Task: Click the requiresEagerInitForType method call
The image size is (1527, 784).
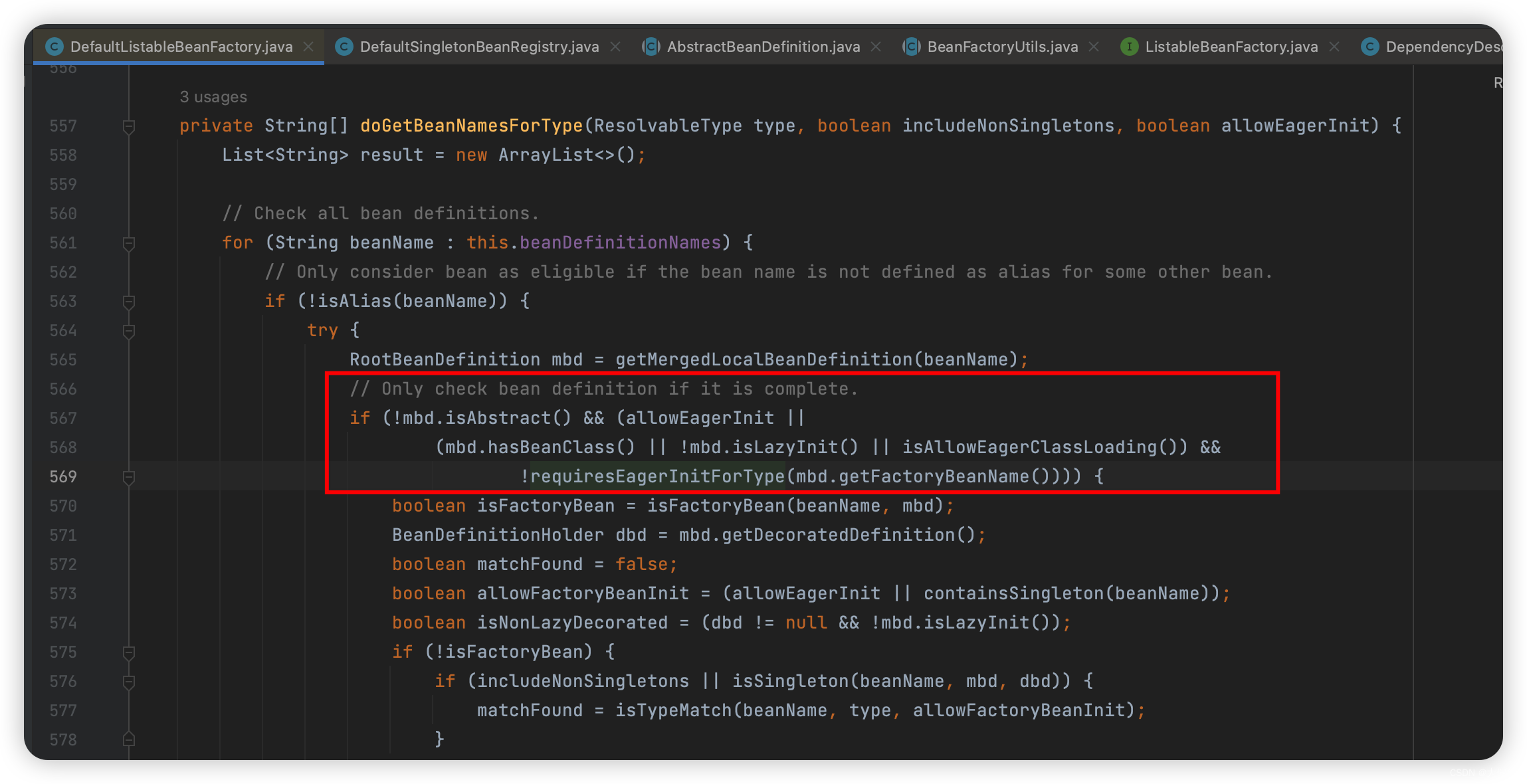Action: pyautogui.click(x=657, y=476)
